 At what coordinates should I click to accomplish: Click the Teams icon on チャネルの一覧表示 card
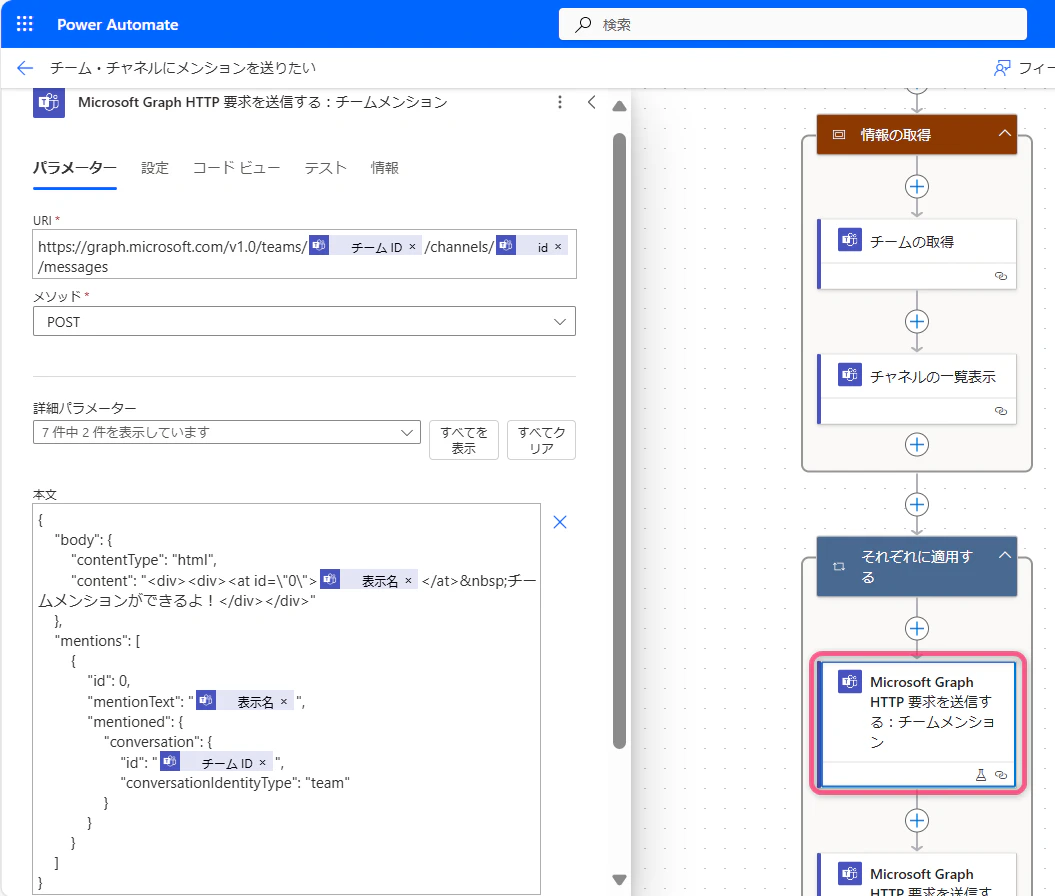[850, 374]
